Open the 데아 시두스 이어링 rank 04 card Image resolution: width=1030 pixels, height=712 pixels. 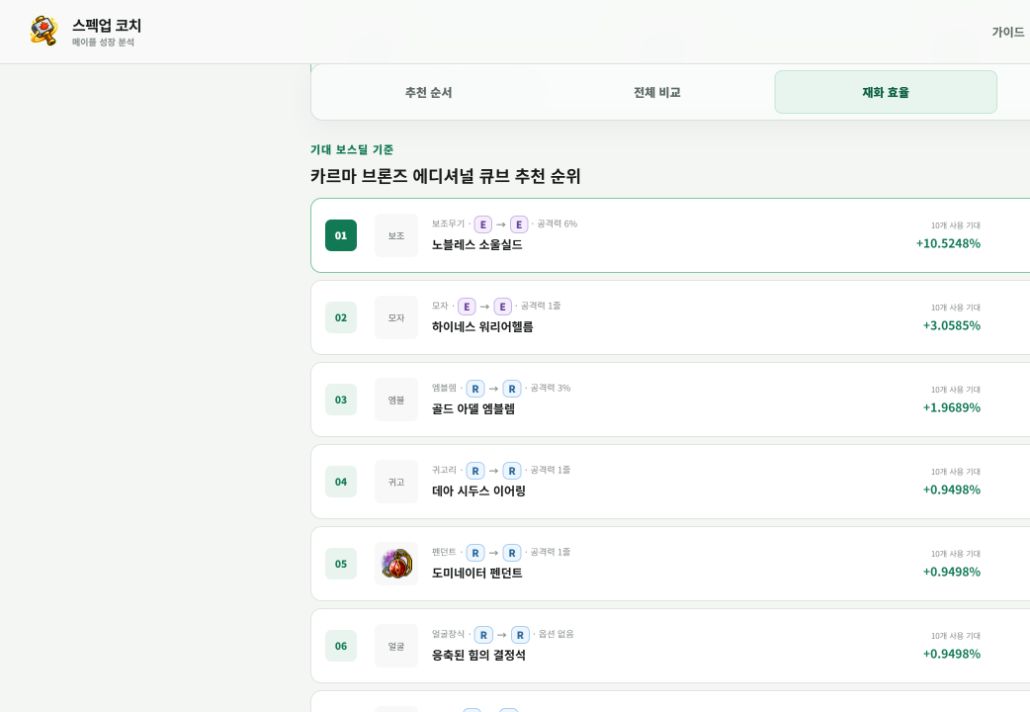670,481
